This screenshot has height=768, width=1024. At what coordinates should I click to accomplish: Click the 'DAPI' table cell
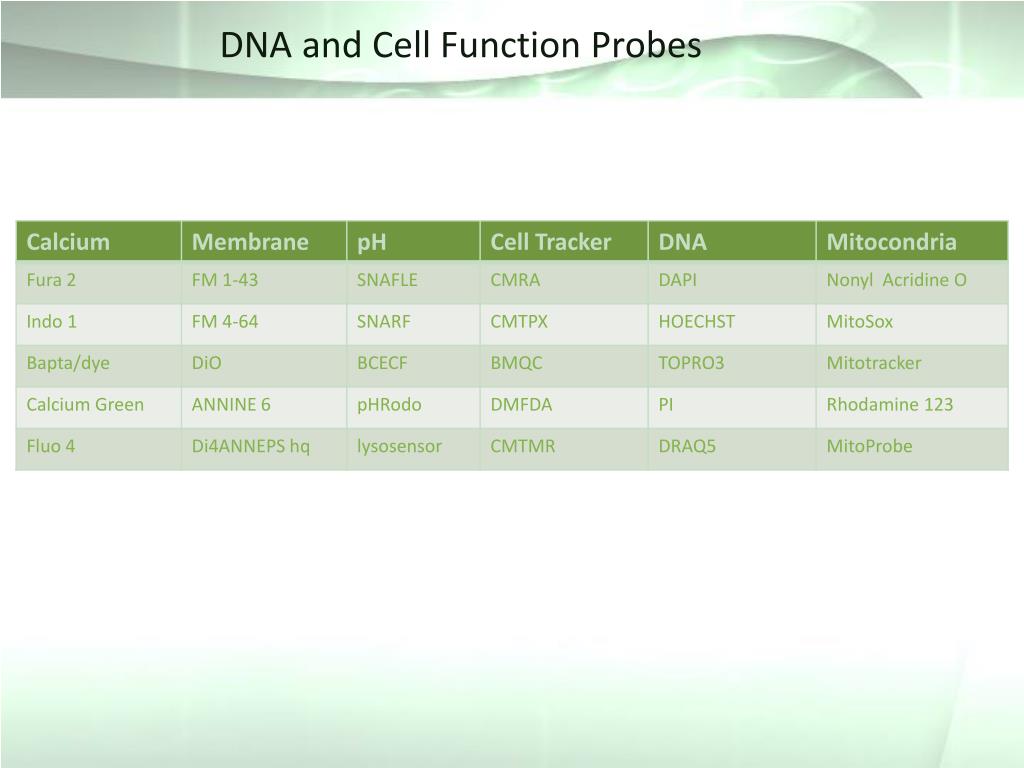(x=732, y=282)
